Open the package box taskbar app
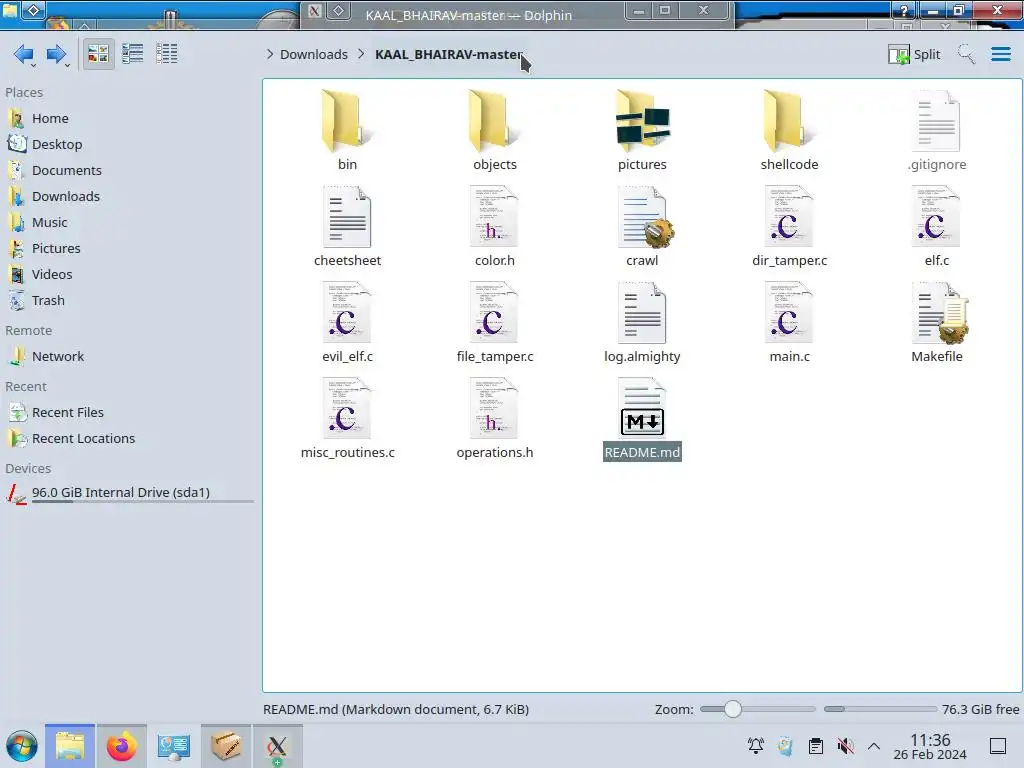Screen dimensions: 1024x768 click(225, 746)
